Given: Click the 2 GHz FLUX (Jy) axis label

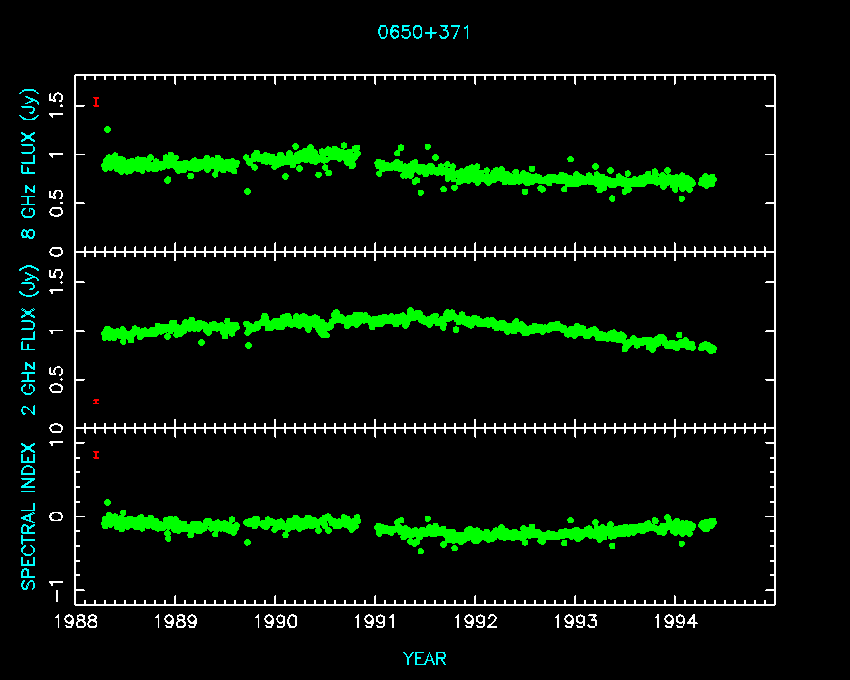Looking at the screenshot, I should (30, 340).
